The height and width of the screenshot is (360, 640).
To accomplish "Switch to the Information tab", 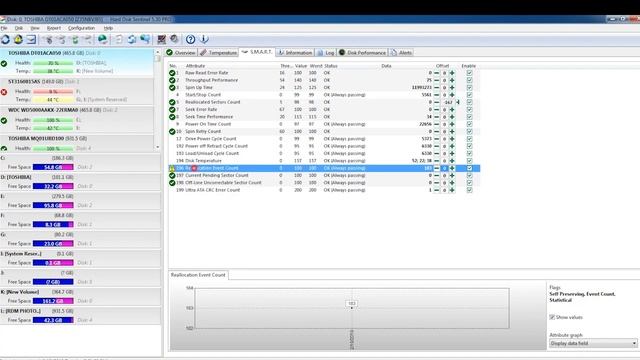I will (295, 53).
